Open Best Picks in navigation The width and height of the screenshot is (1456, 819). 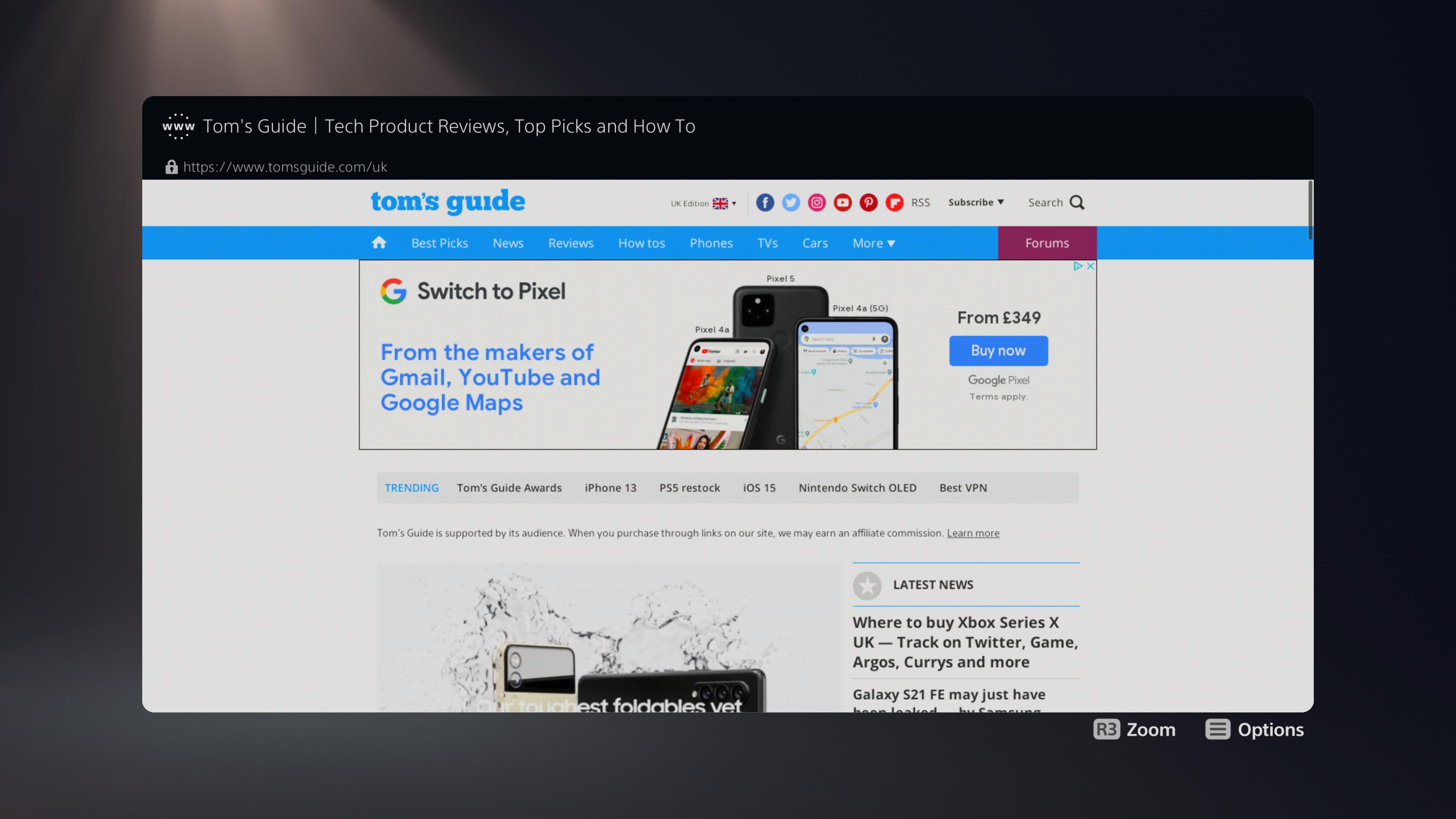pos(440,243)
